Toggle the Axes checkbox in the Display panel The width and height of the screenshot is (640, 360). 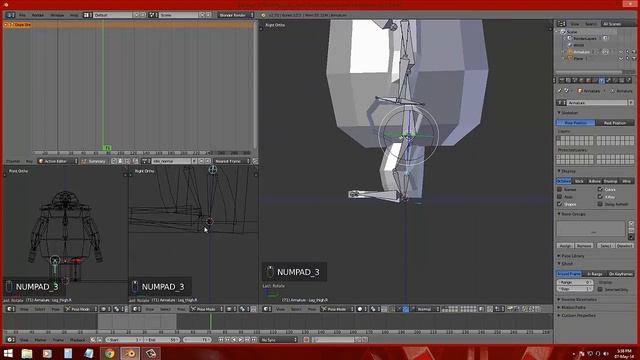(560, 197)
